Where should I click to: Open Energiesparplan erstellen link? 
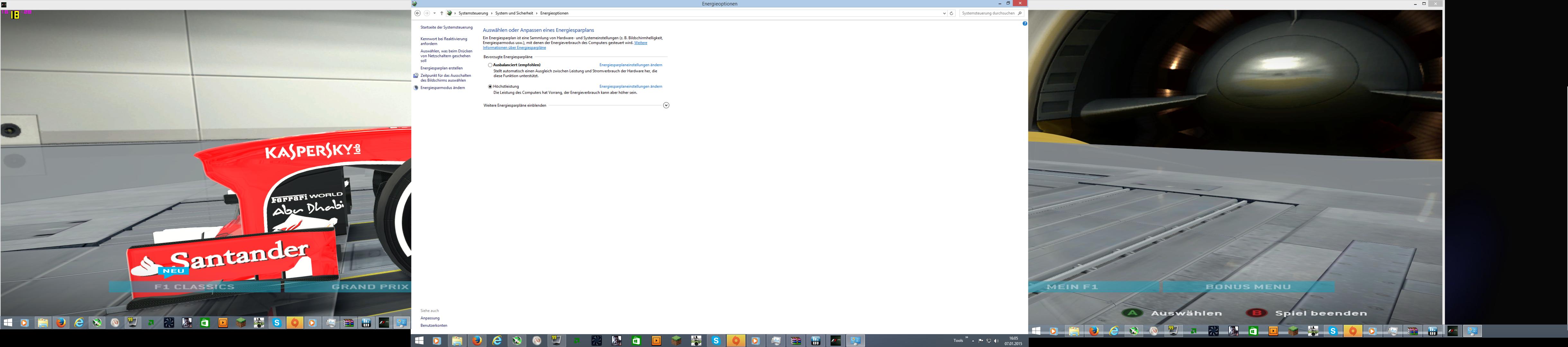pos(441,68)
